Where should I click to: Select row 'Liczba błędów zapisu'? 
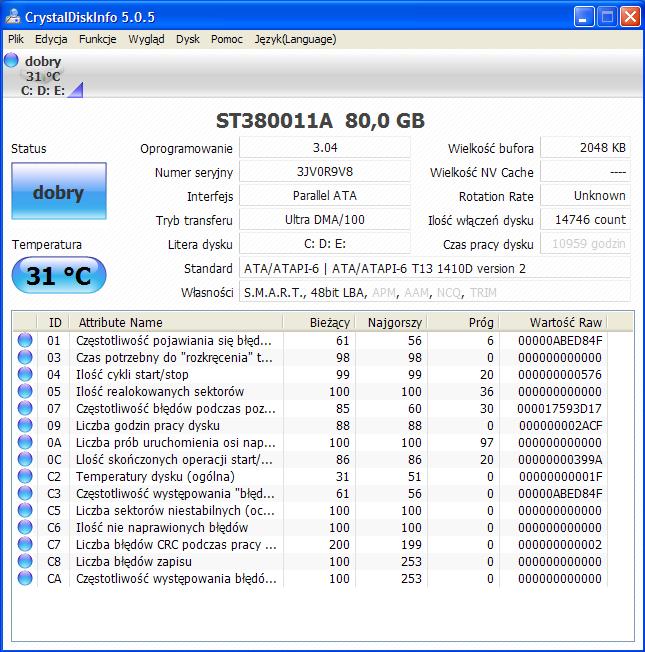(x=322, y=562)
